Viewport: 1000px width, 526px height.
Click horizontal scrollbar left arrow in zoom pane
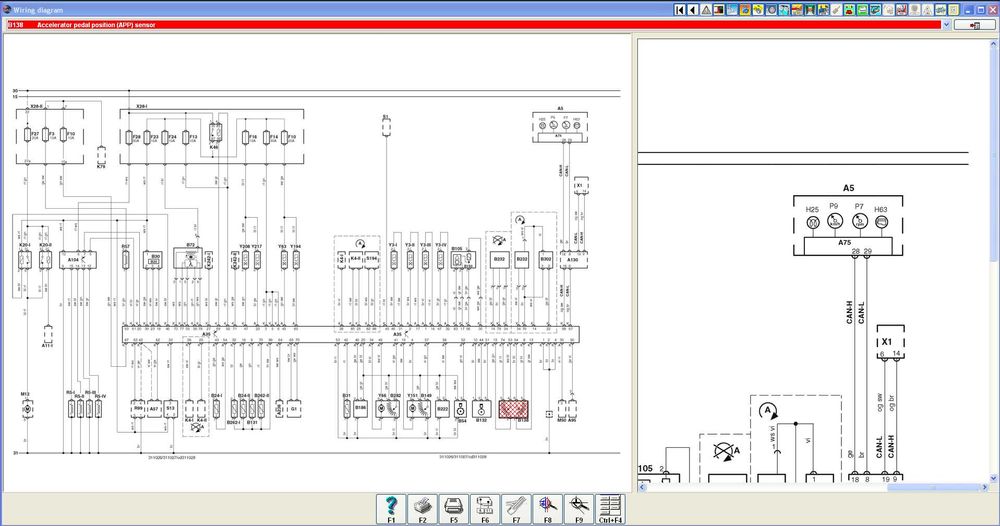[642, 487]
